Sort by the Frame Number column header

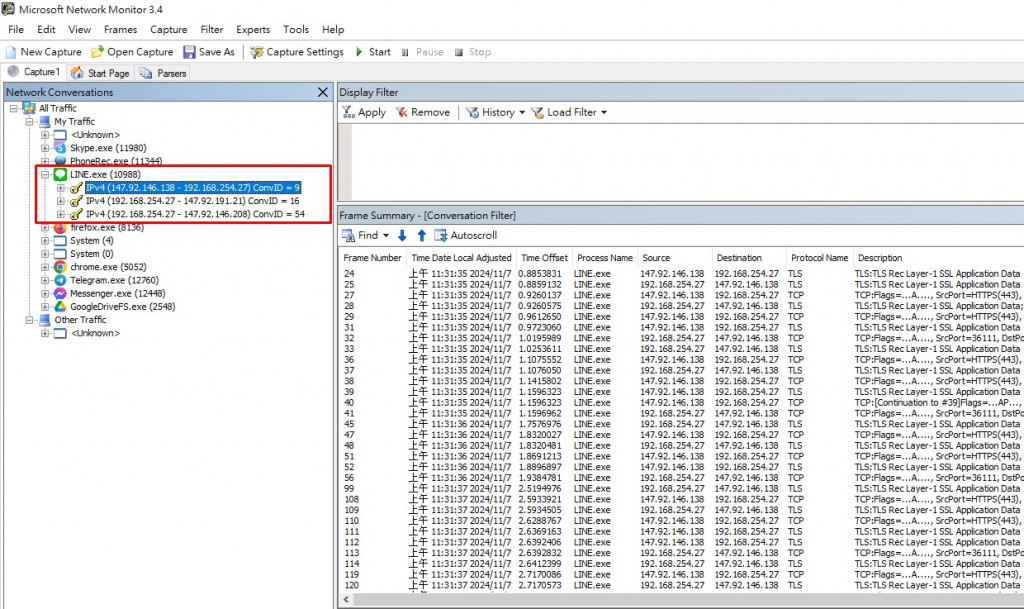372,258
